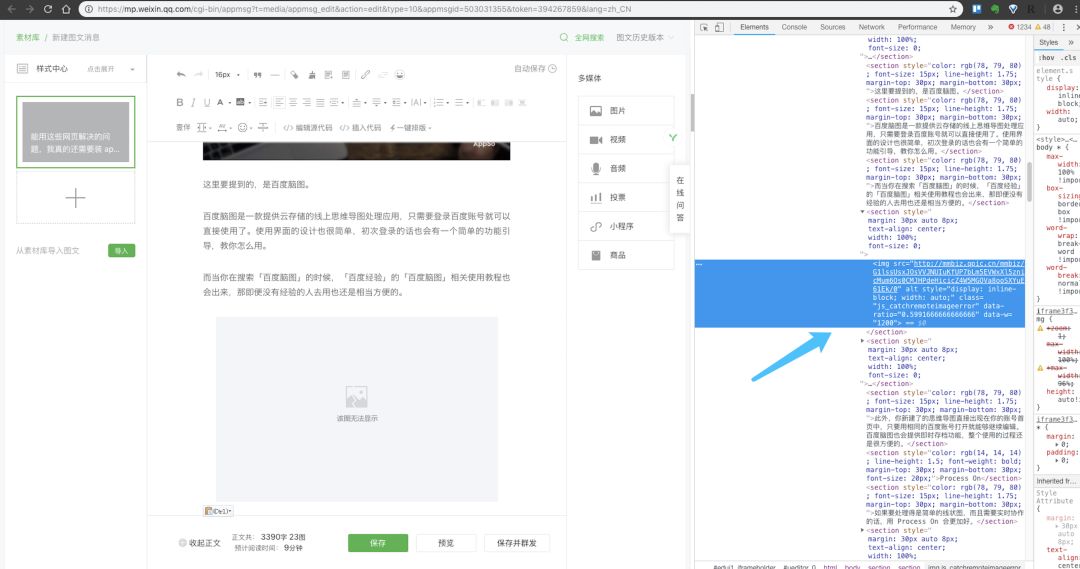This screenshot has width=1080, height=569.
Task: Click the 预览 preview button
Action: (x=446, y=543)
